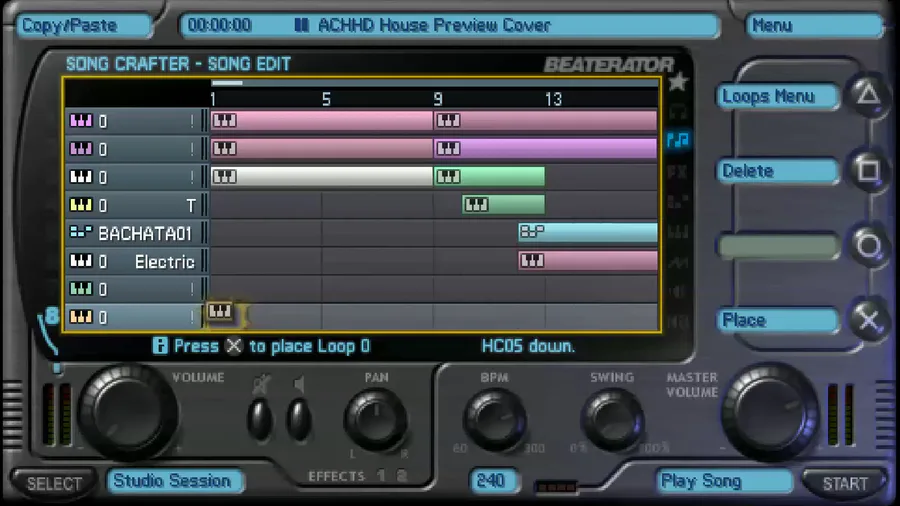Click the square button icon beside Delete
The image size is (900, 506).
coord(868,170)
